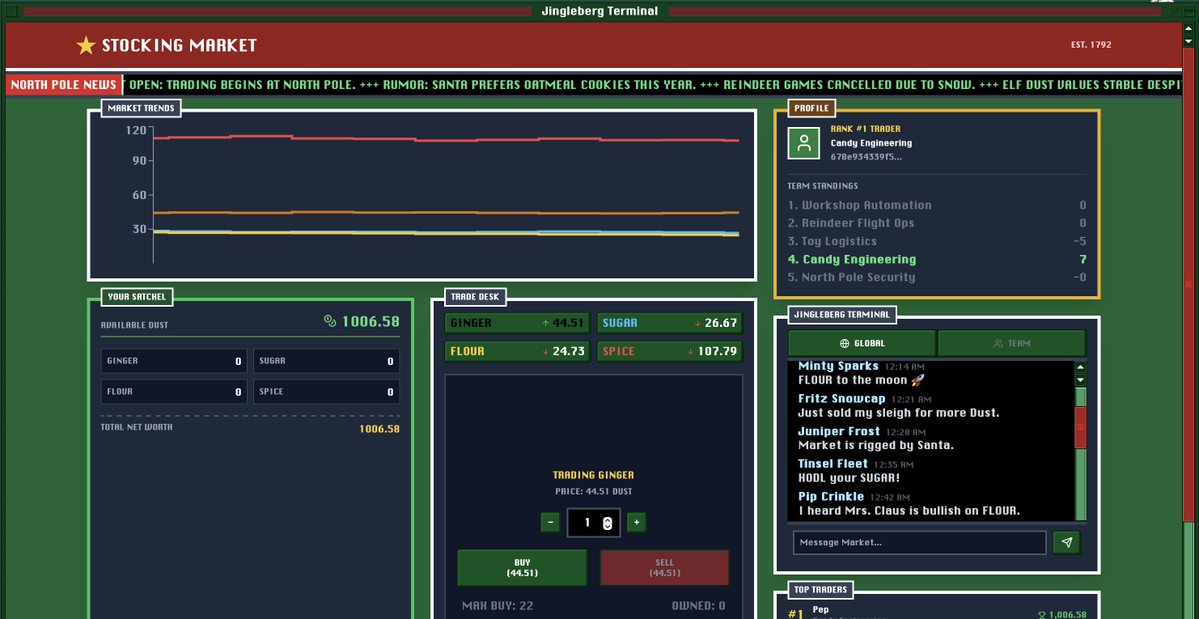Click the 'Market is rigged by Santa.' message
This screenshot has height=619, width=1199.
click(876, 446)
